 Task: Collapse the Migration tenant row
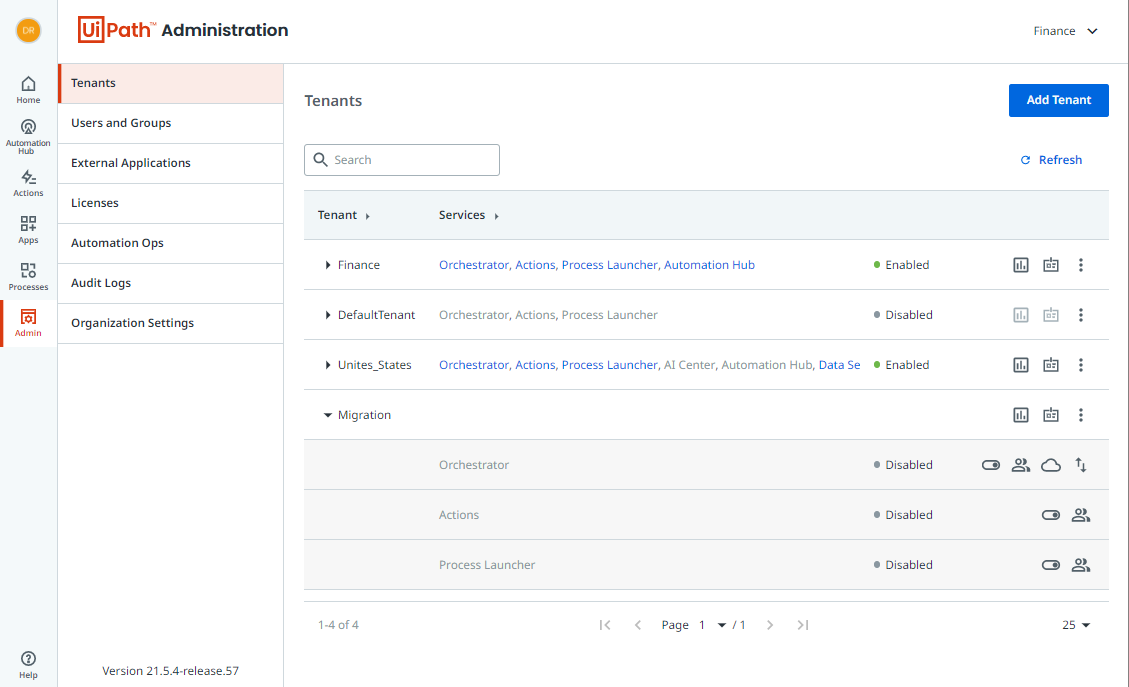(328, 415)
